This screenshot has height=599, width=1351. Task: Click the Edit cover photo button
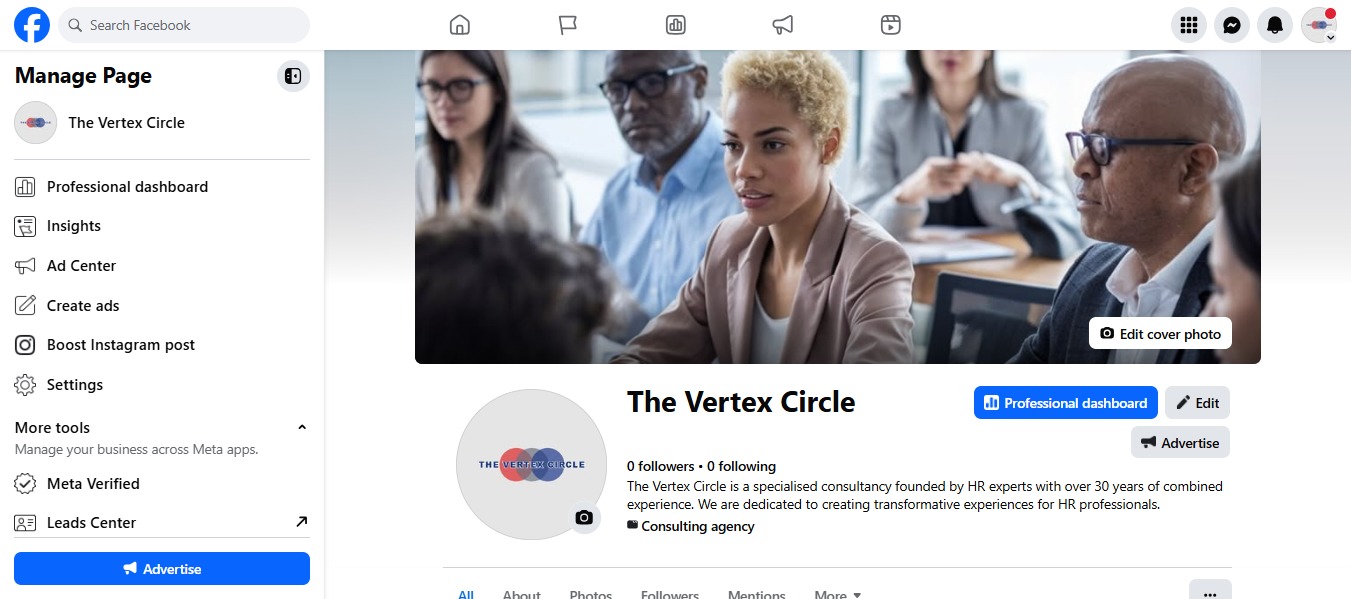pos(1160,334)
